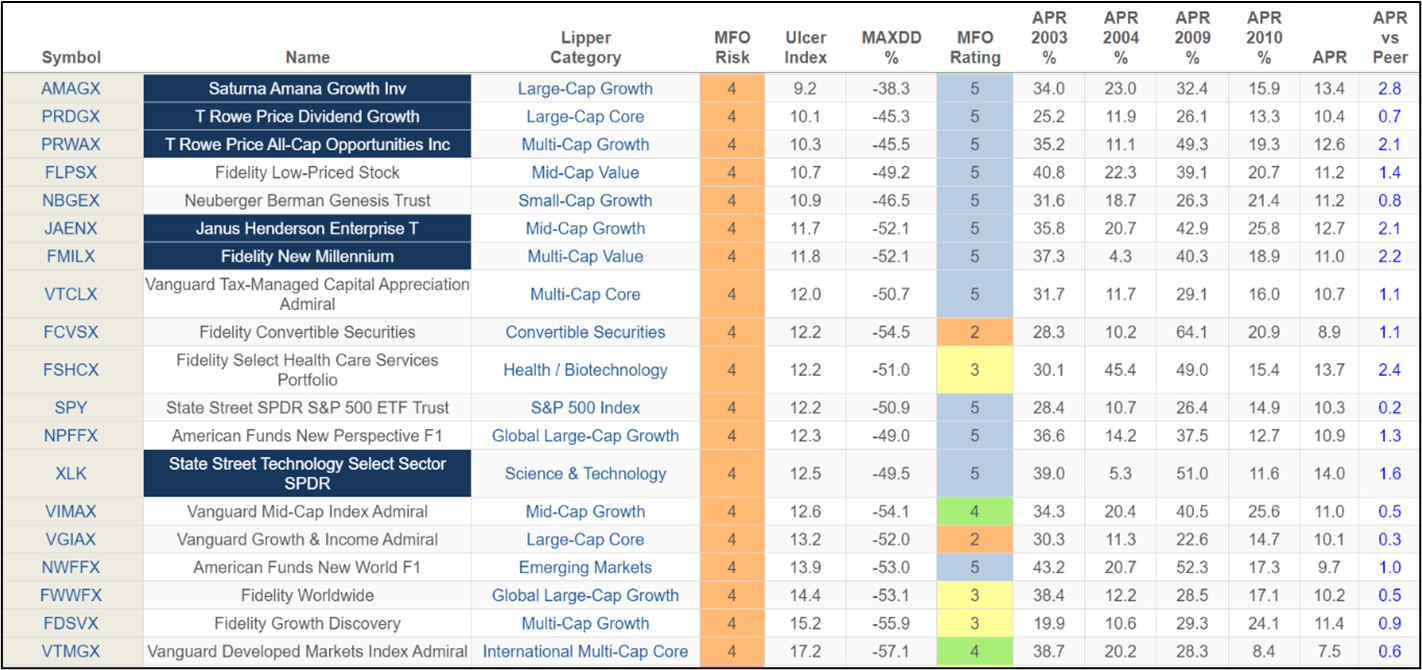Screen dimensions: 1422x670
Task: Click the VTMGX symbol link
Action: click(71, 651)
